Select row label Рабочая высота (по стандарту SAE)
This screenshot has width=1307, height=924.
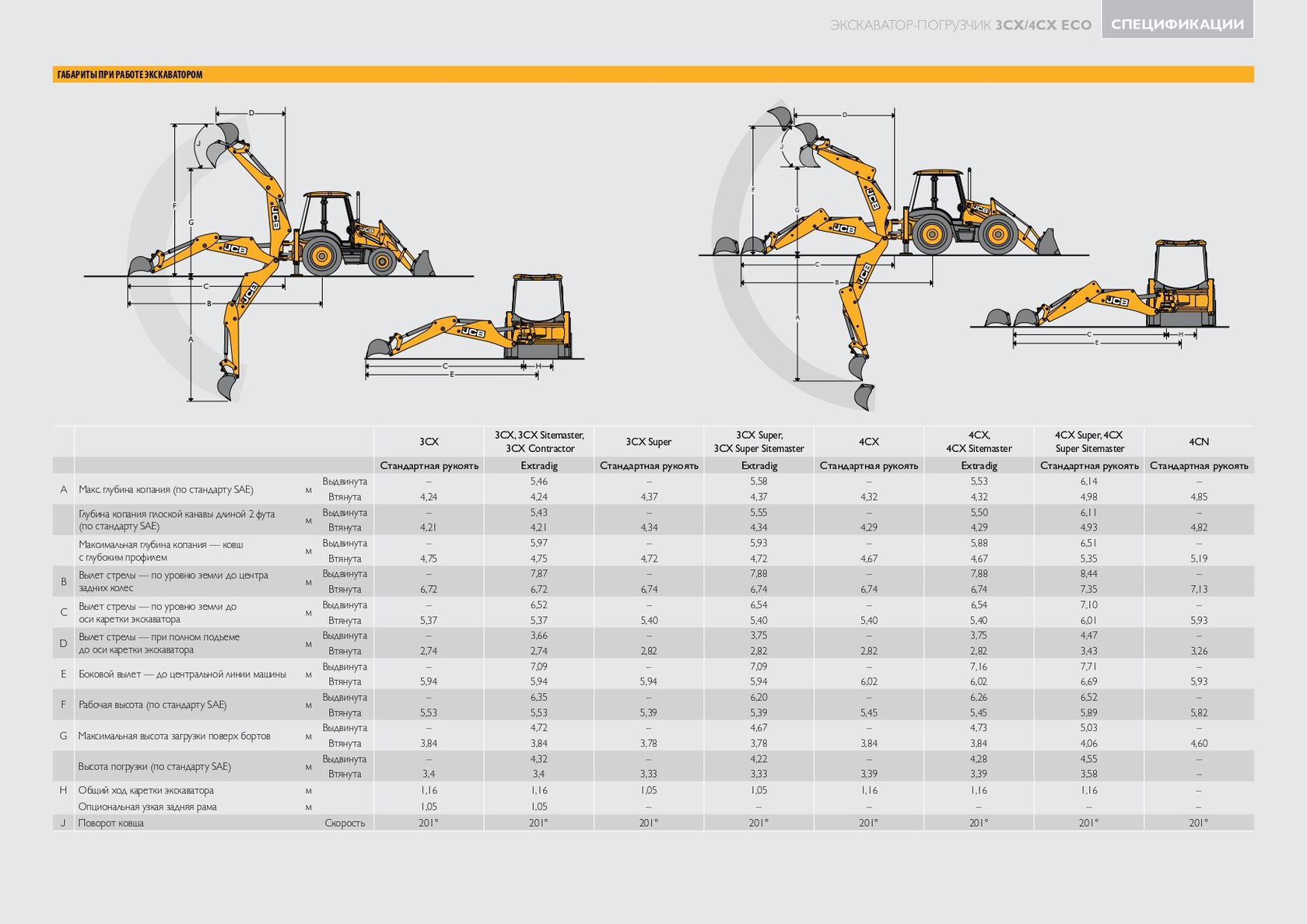152,705
